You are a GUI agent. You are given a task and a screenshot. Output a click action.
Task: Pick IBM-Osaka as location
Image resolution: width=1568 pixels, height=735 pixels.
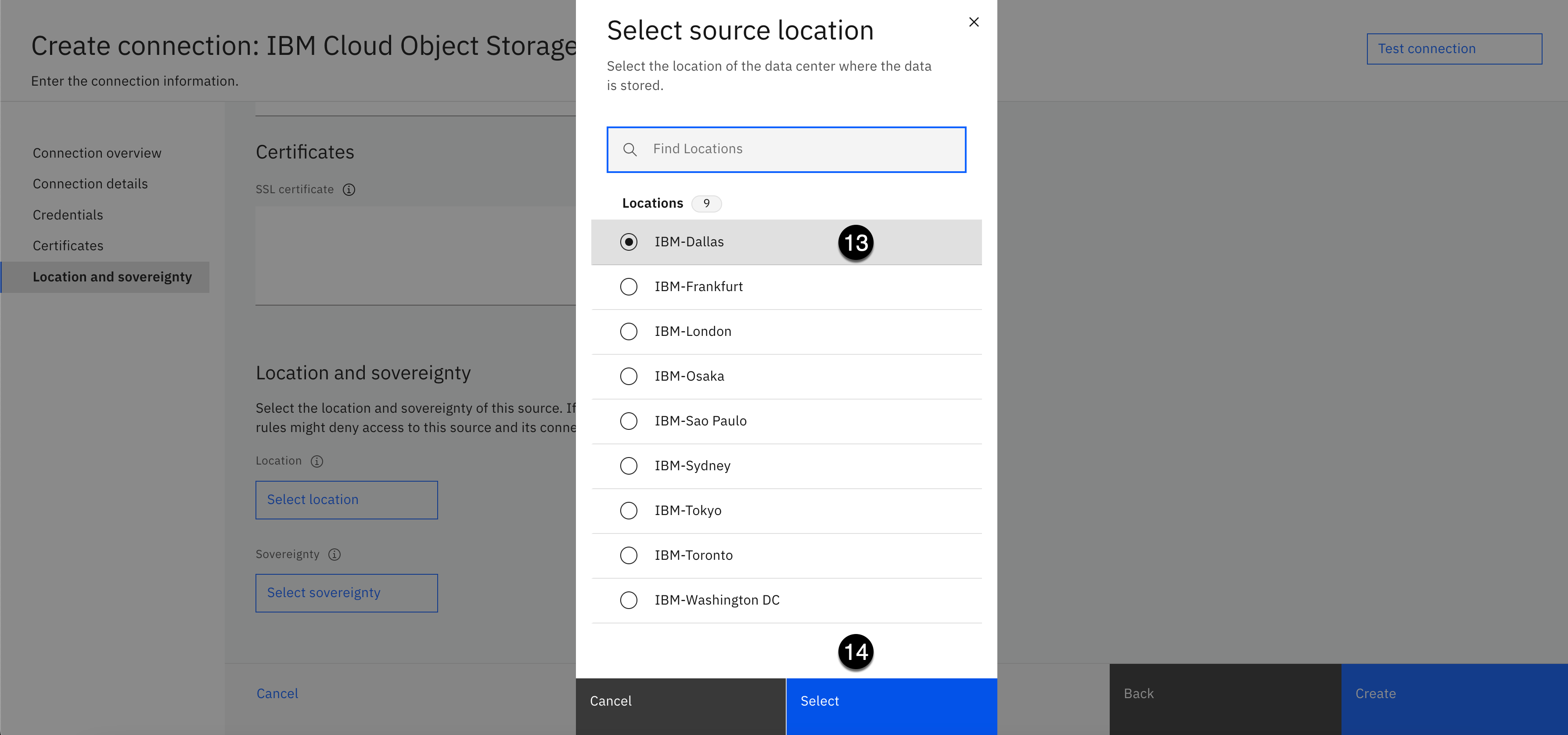(628, 376)
